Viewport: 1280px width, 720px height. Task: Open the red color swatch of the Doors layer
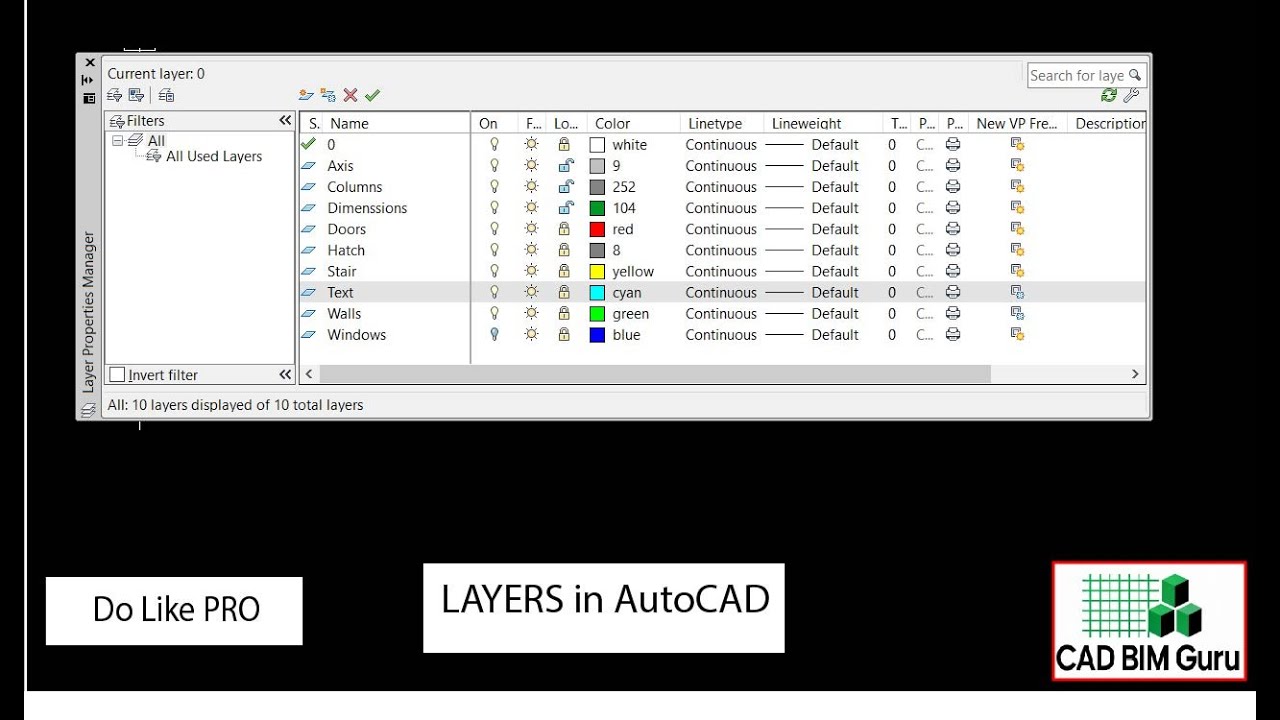[x=597, y=229]
